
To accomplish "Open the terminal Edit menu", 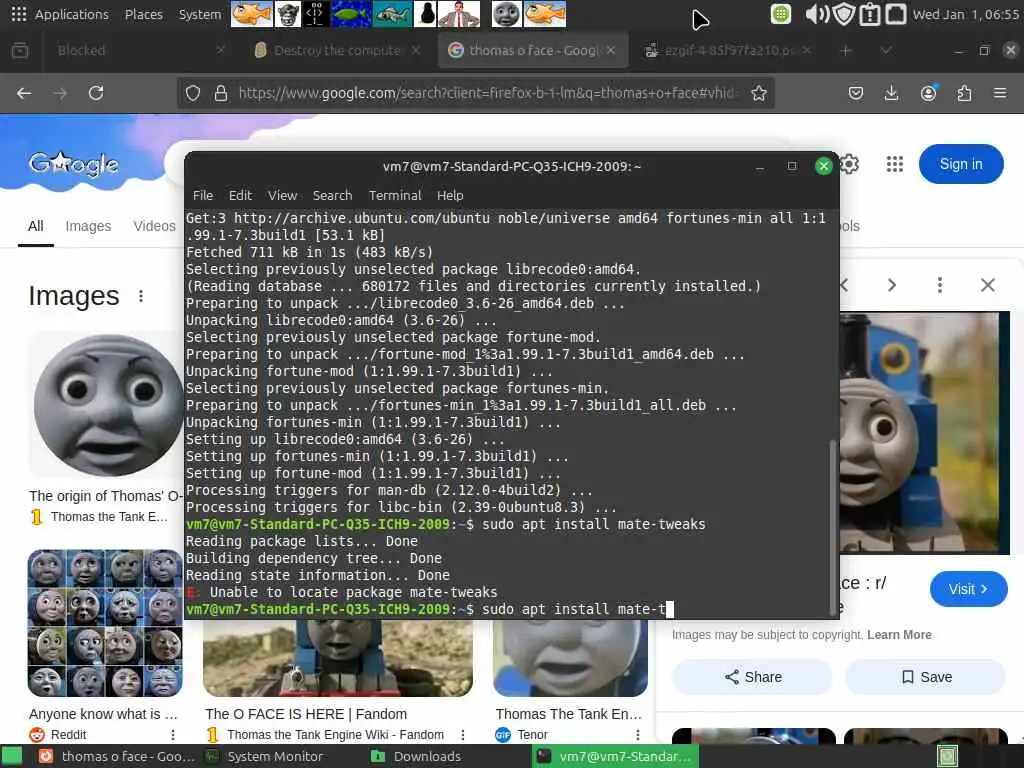I will pos(240,195).
